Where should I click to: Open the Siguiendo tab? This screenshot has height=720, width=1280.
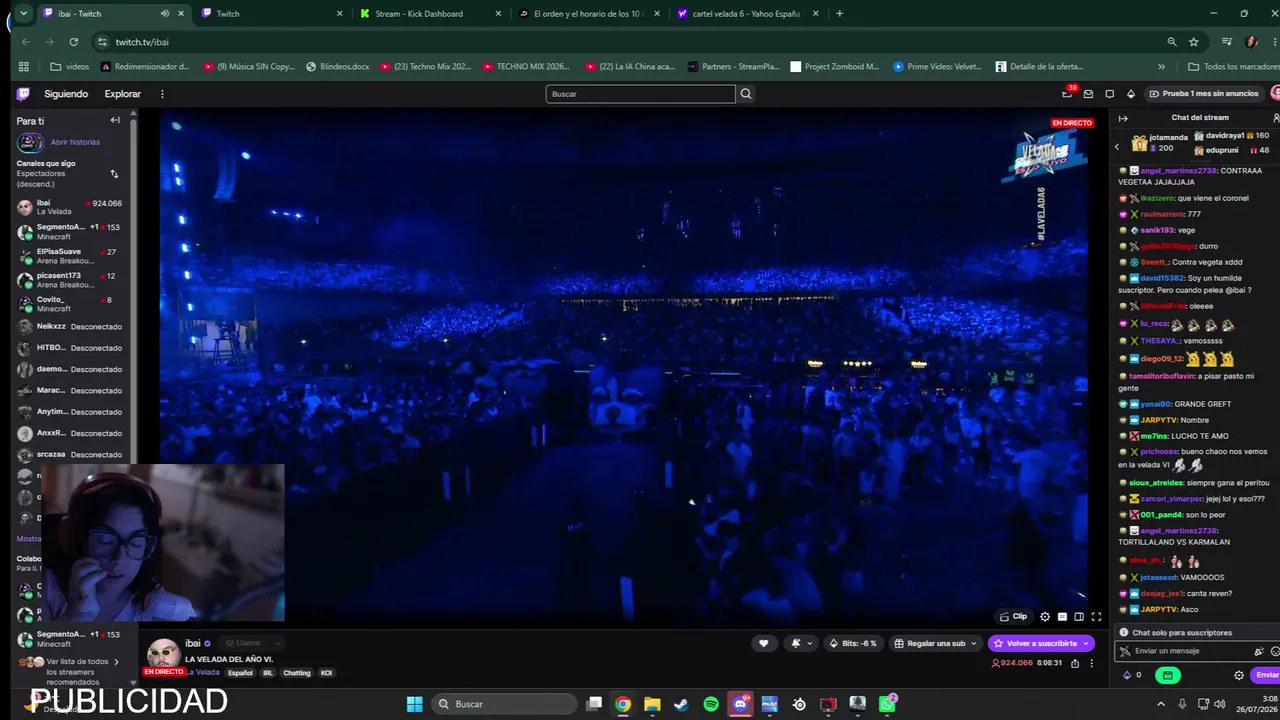click(x=66, y=94)
